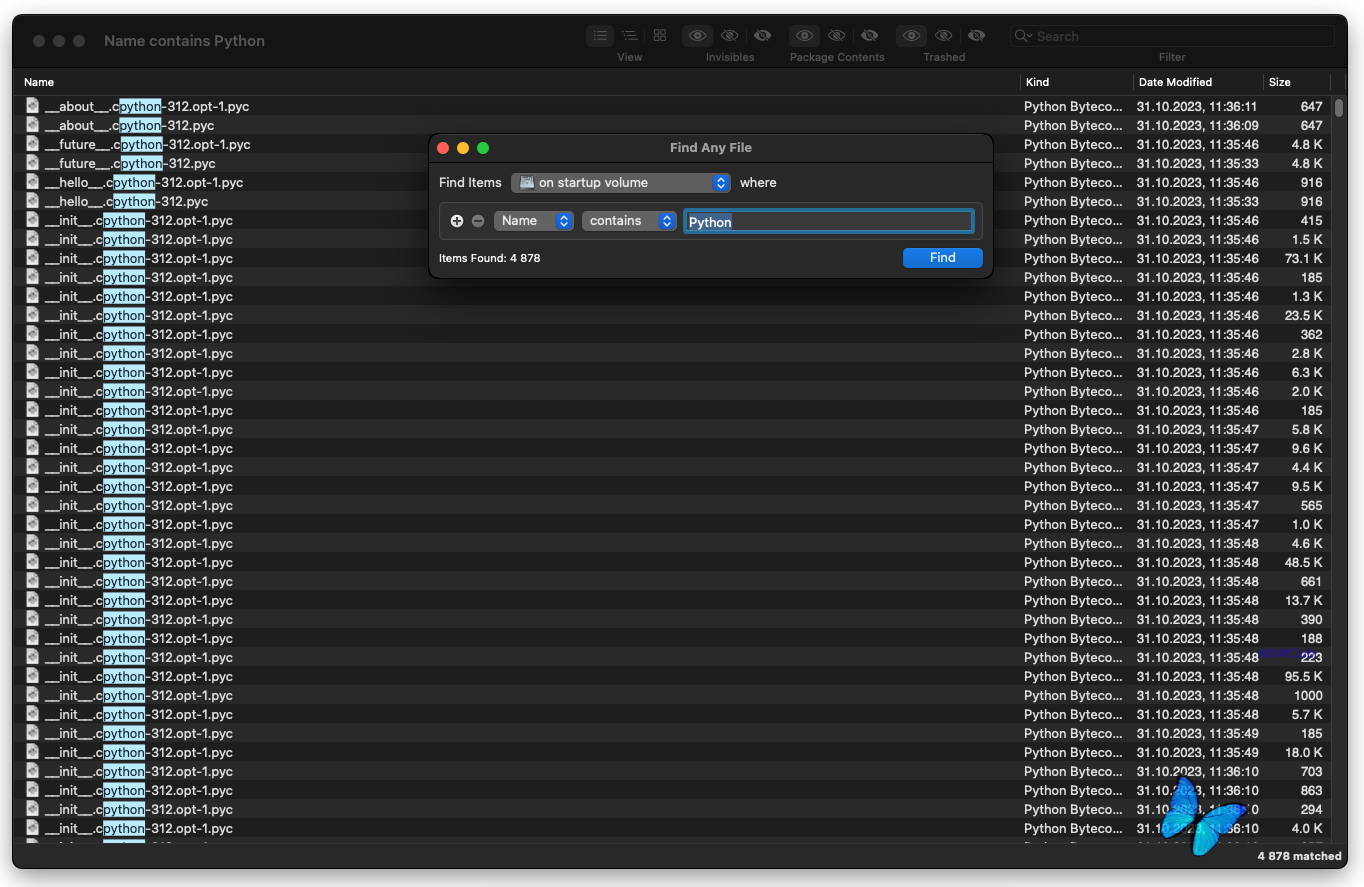The width and height of the screenshot is (1364, 887).
Task: Click the bold slashed eye under Trashed
Action: click(977, 36)
